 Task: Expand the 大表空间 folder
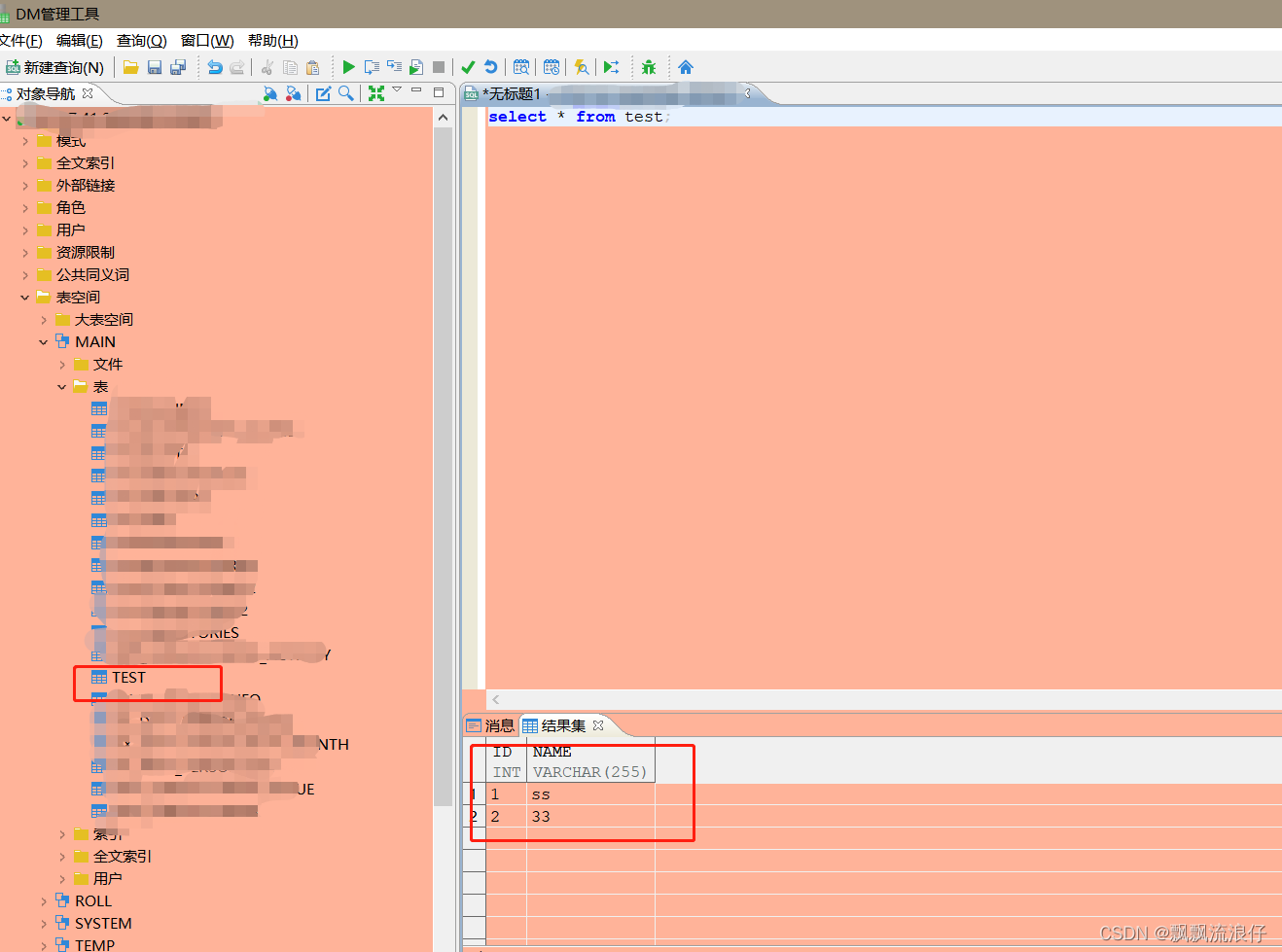(x=44, y=320)
